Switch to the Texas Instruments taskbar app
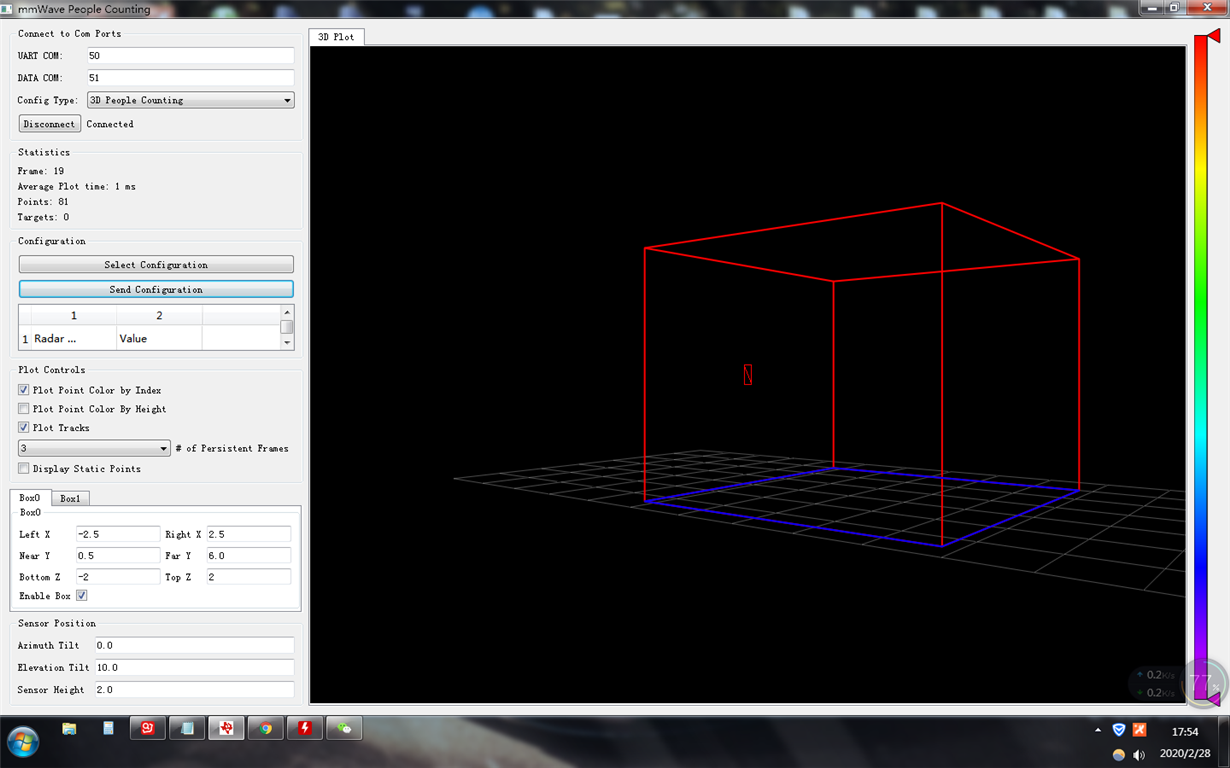This screenshot has height=768, width=1230. 226,729
